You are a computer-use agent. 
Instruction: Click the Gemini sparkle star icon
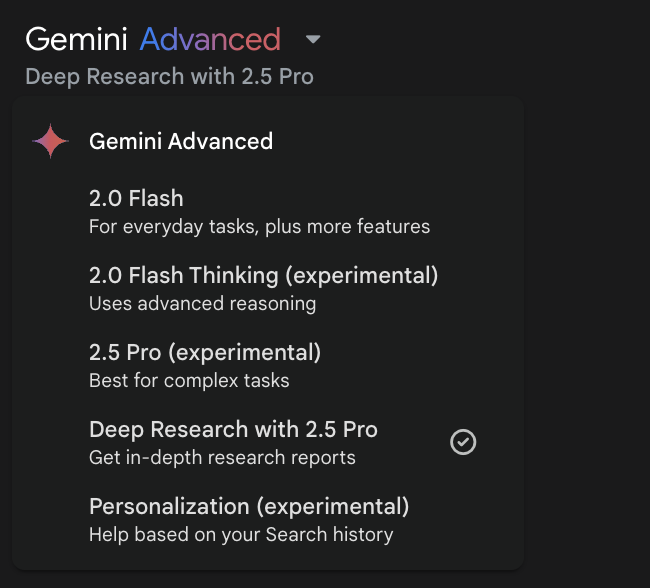pyautogui.click(x=51, y=141)
